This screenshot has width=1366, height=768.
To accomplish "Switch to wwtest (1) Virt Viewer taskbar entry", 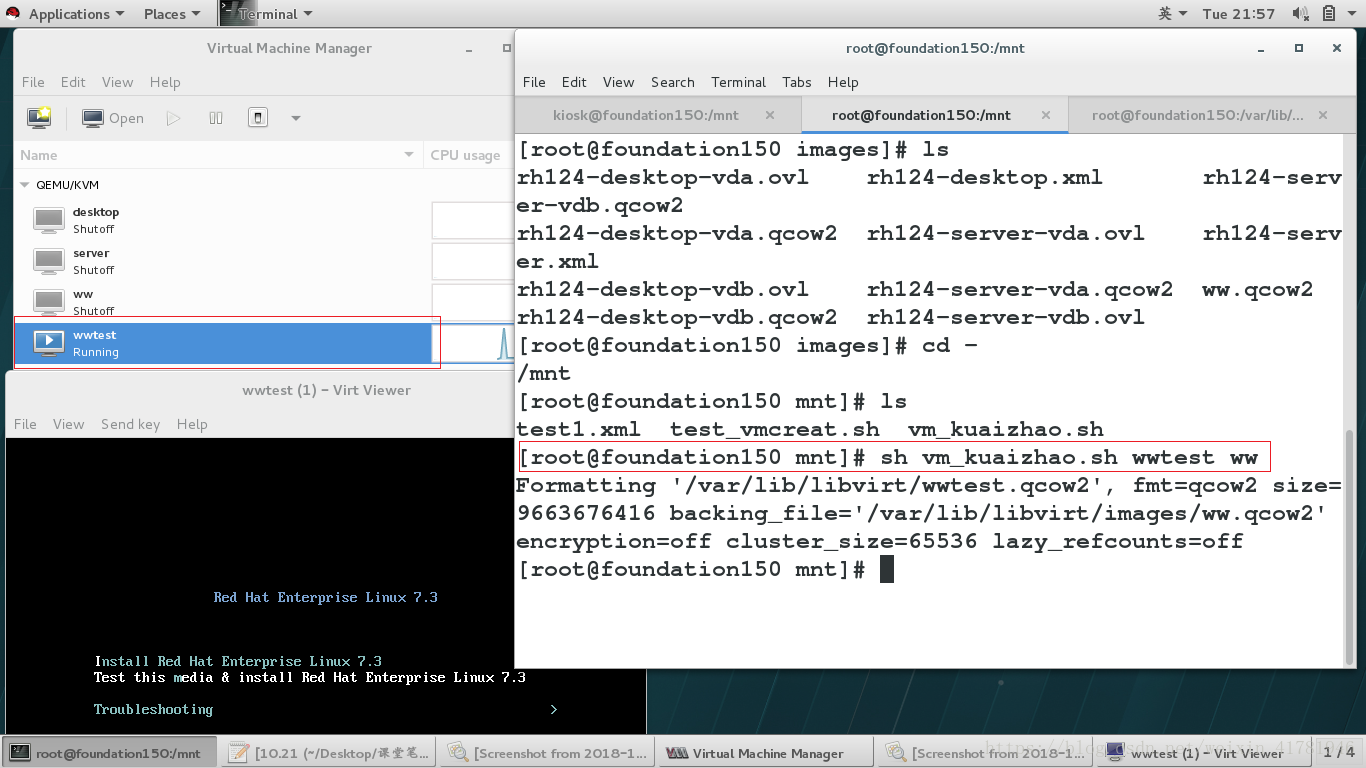I will pos(1203,753).
